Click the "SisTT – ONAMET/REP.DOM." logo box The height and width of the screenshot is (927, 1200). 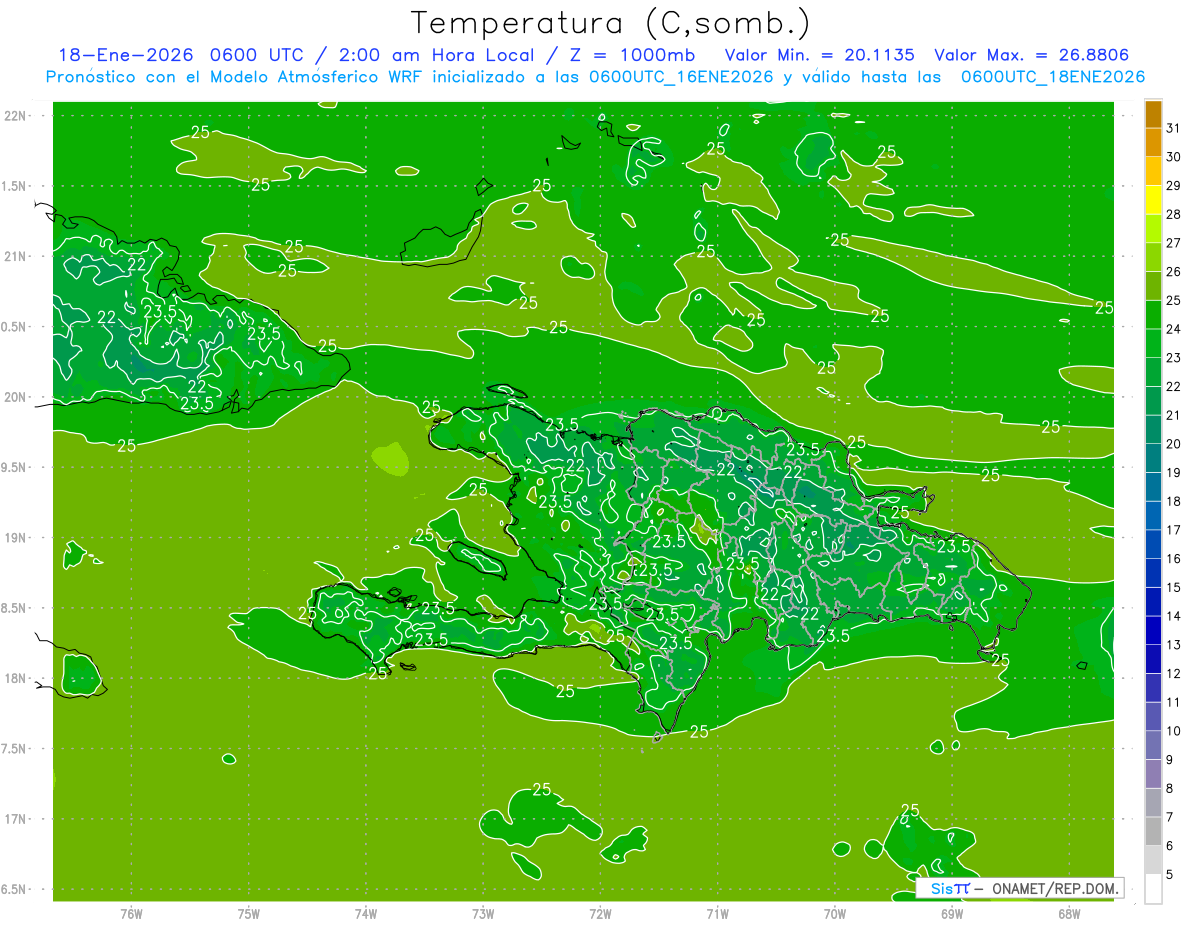click(x=1019, y=888)
